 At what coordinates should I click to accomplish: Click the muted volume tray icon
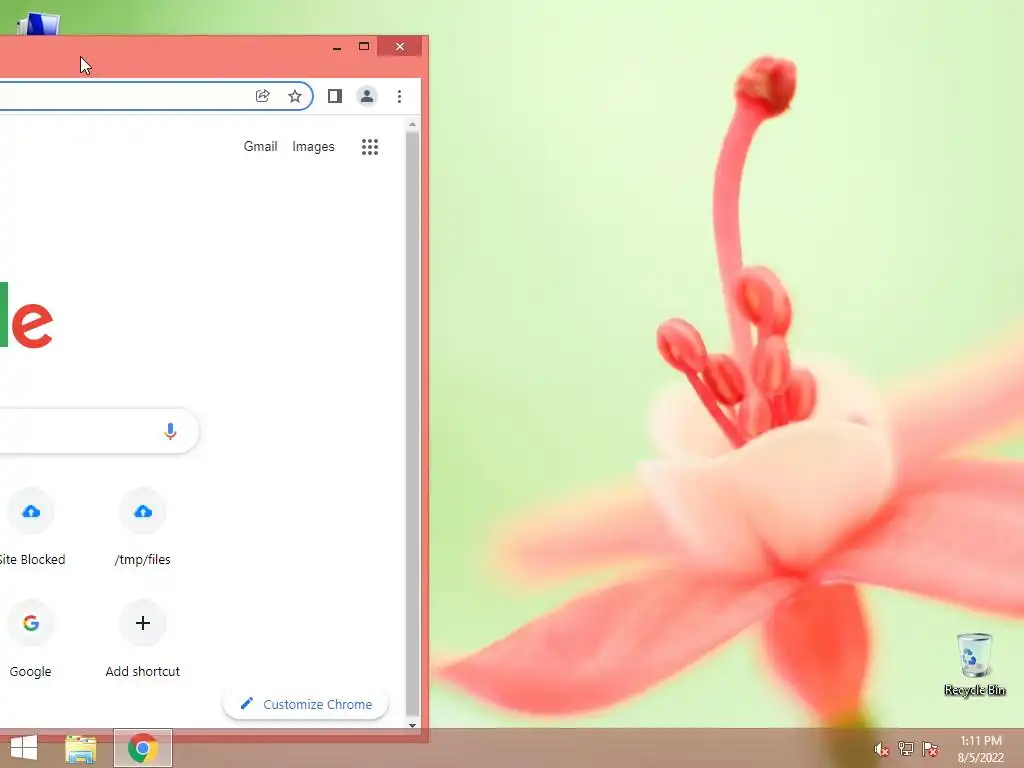tap(881, 749)
